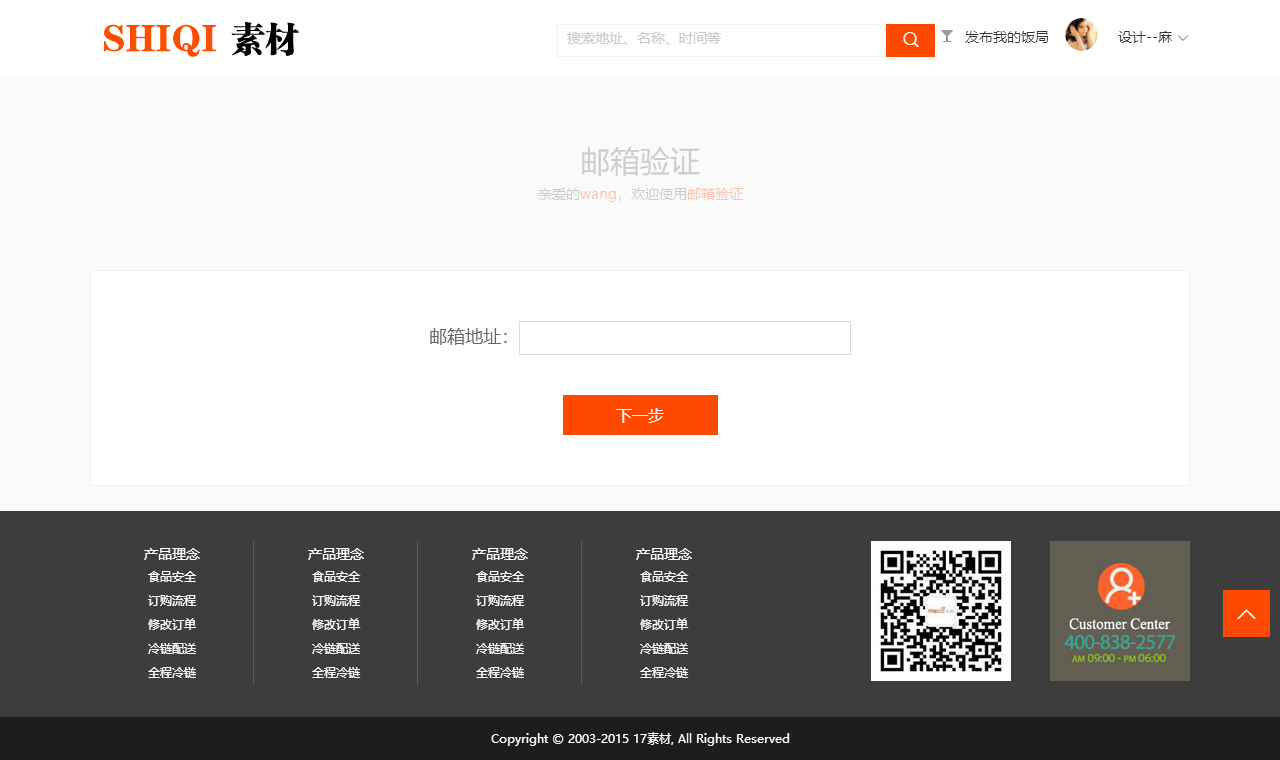Focus the search box in header
This screenshot has height=760, width=1280.
[720, 40]
